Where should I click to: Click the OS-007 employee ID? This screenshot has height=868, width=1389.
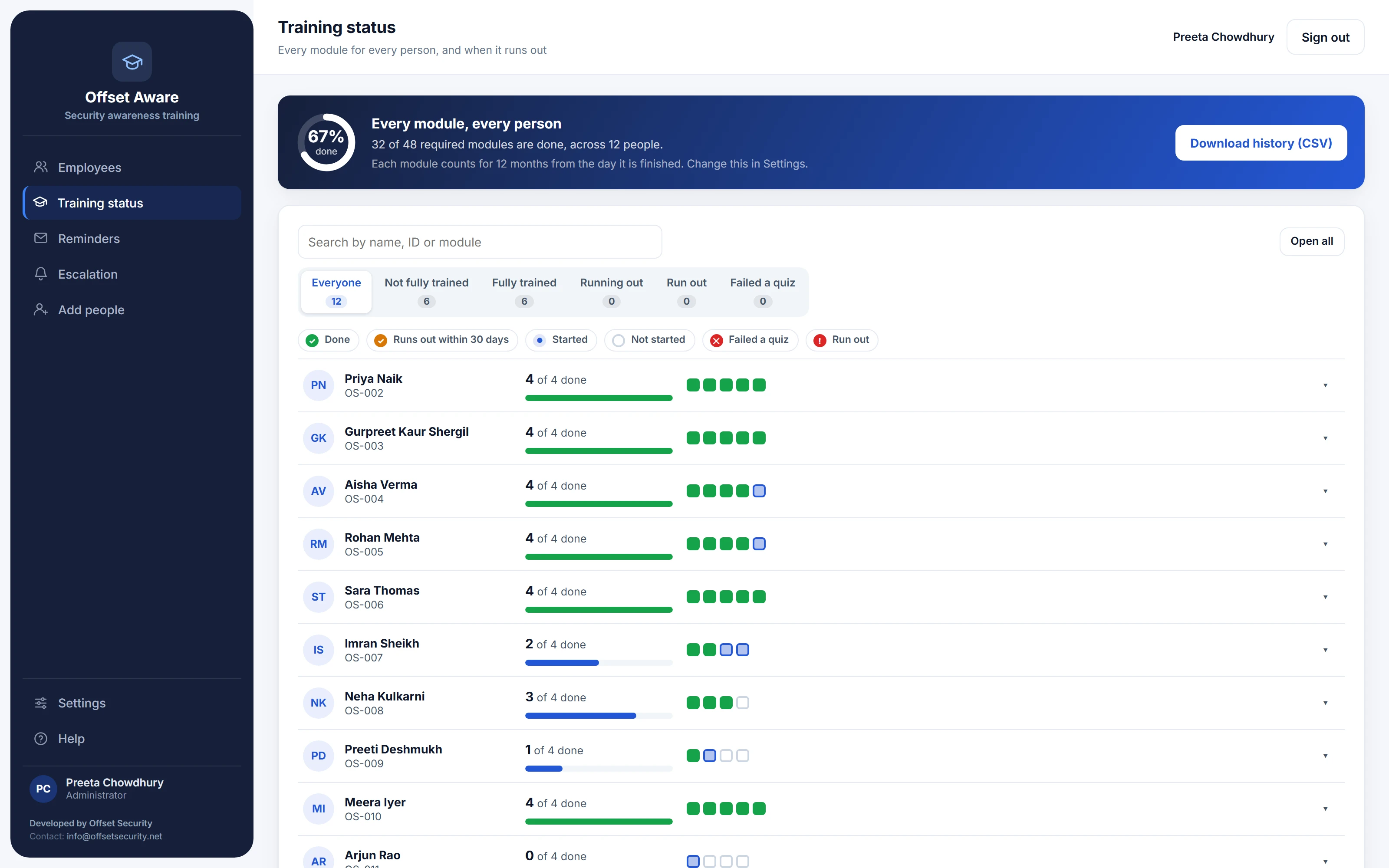[363, 658]
